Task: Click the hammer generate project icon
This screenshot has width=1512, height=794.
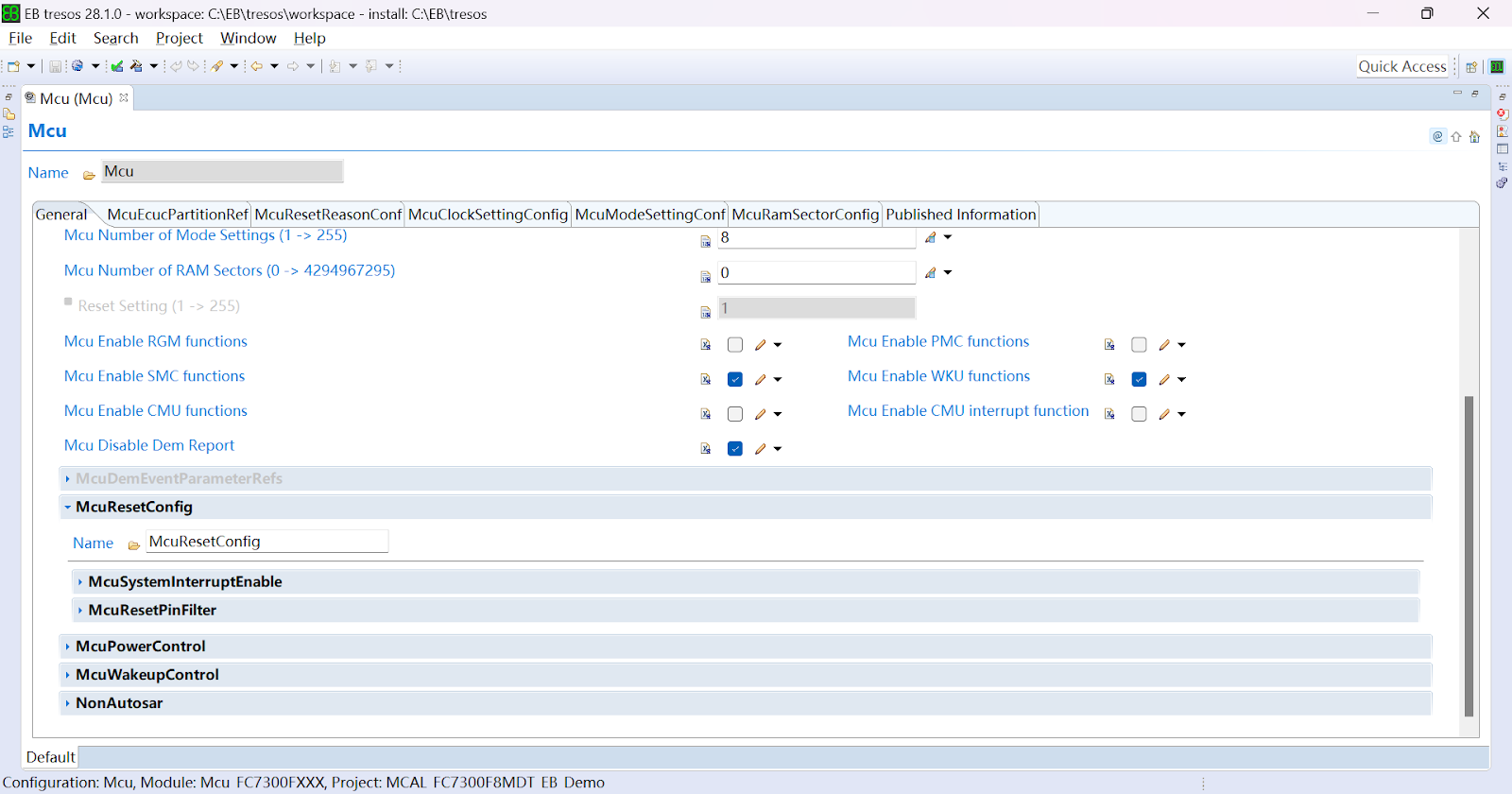Action: tap(137, 66)
